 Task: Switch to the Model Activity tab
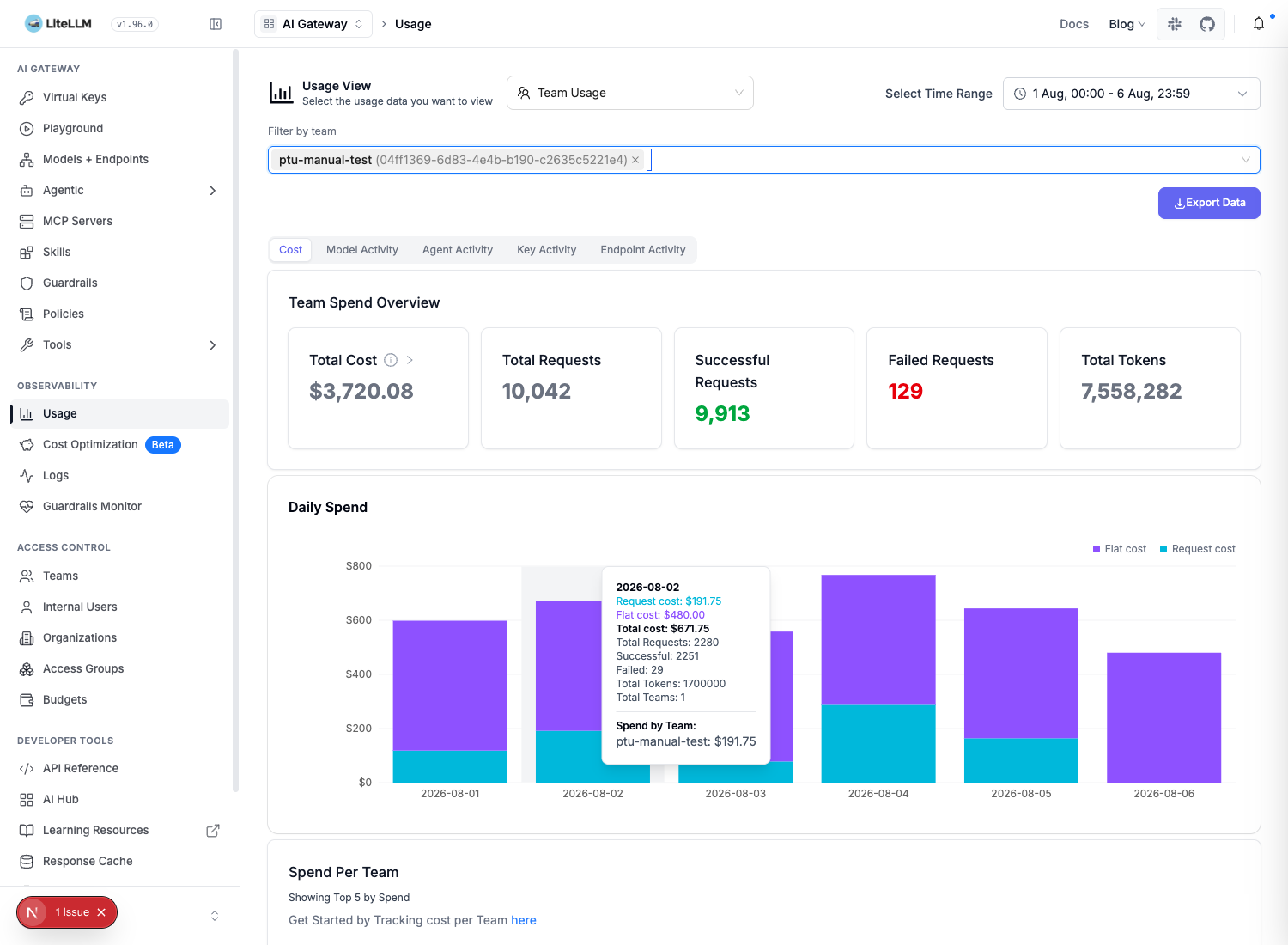coord(361,250)
